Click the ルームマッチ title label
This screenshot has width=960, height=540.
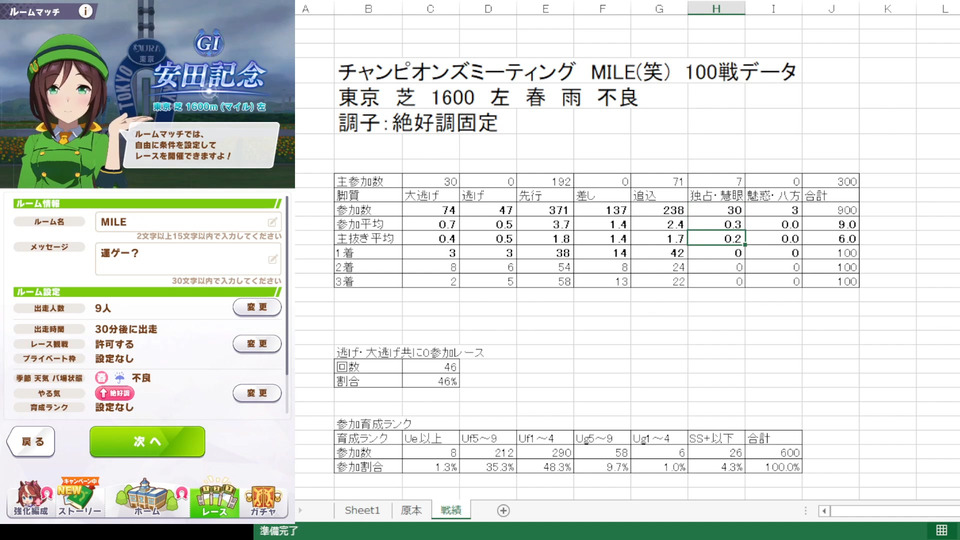[35, 11]
